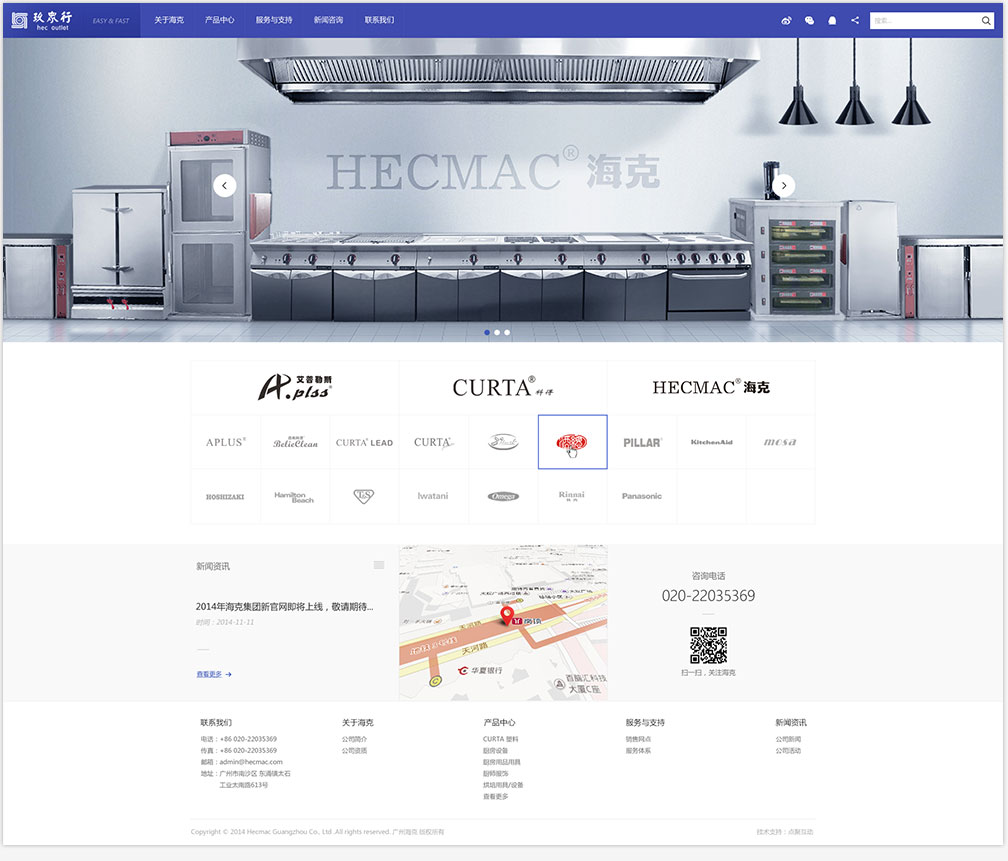
Task: Open the 新闻咨询 menu item
Action: click(x=328, y=20)
